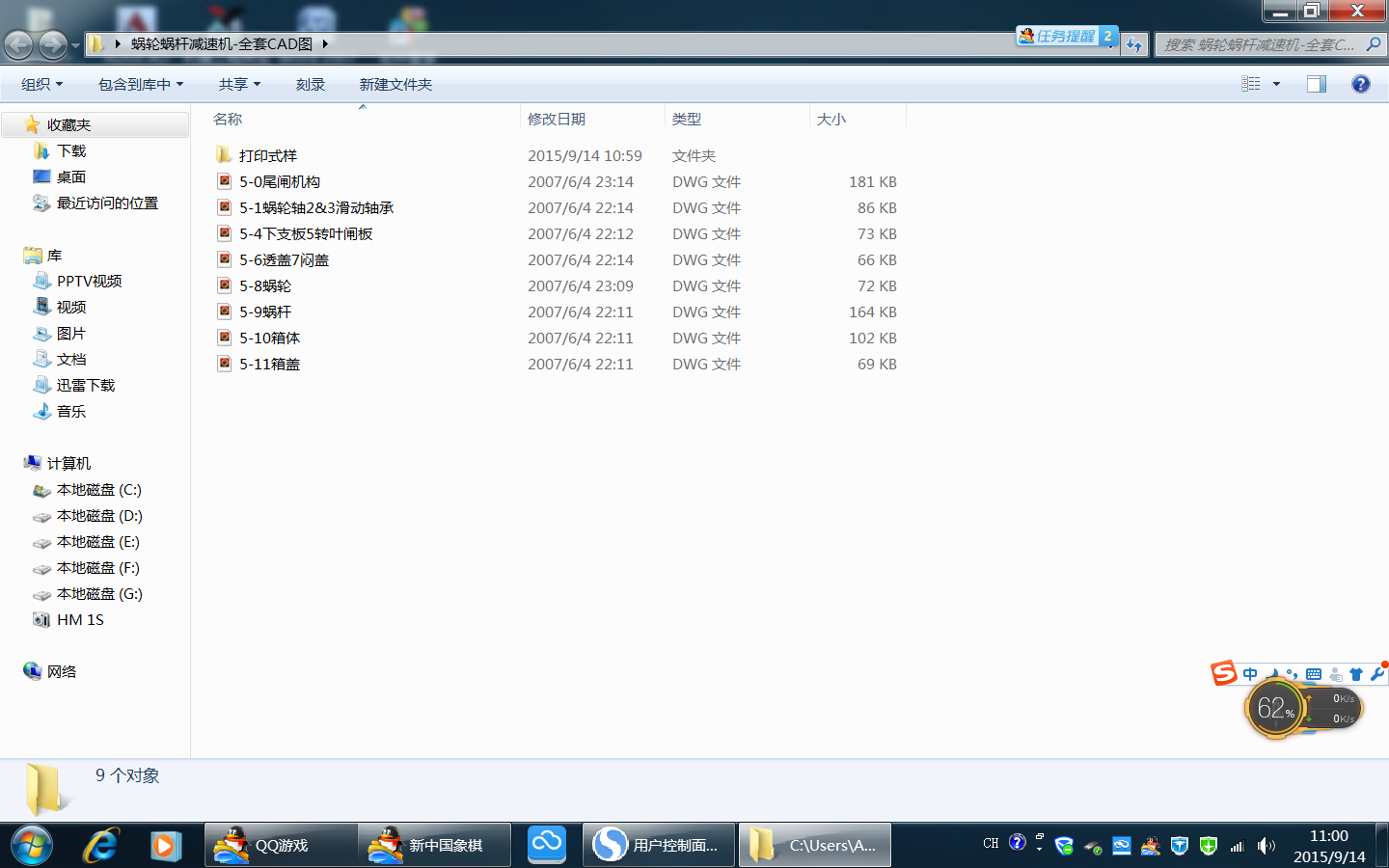The width and height of the screenshot is (1389, 868).
Task: Click the DWG icon of 5-1蜗轮轴2&3滑动轴承
Action: click(224, 207)
